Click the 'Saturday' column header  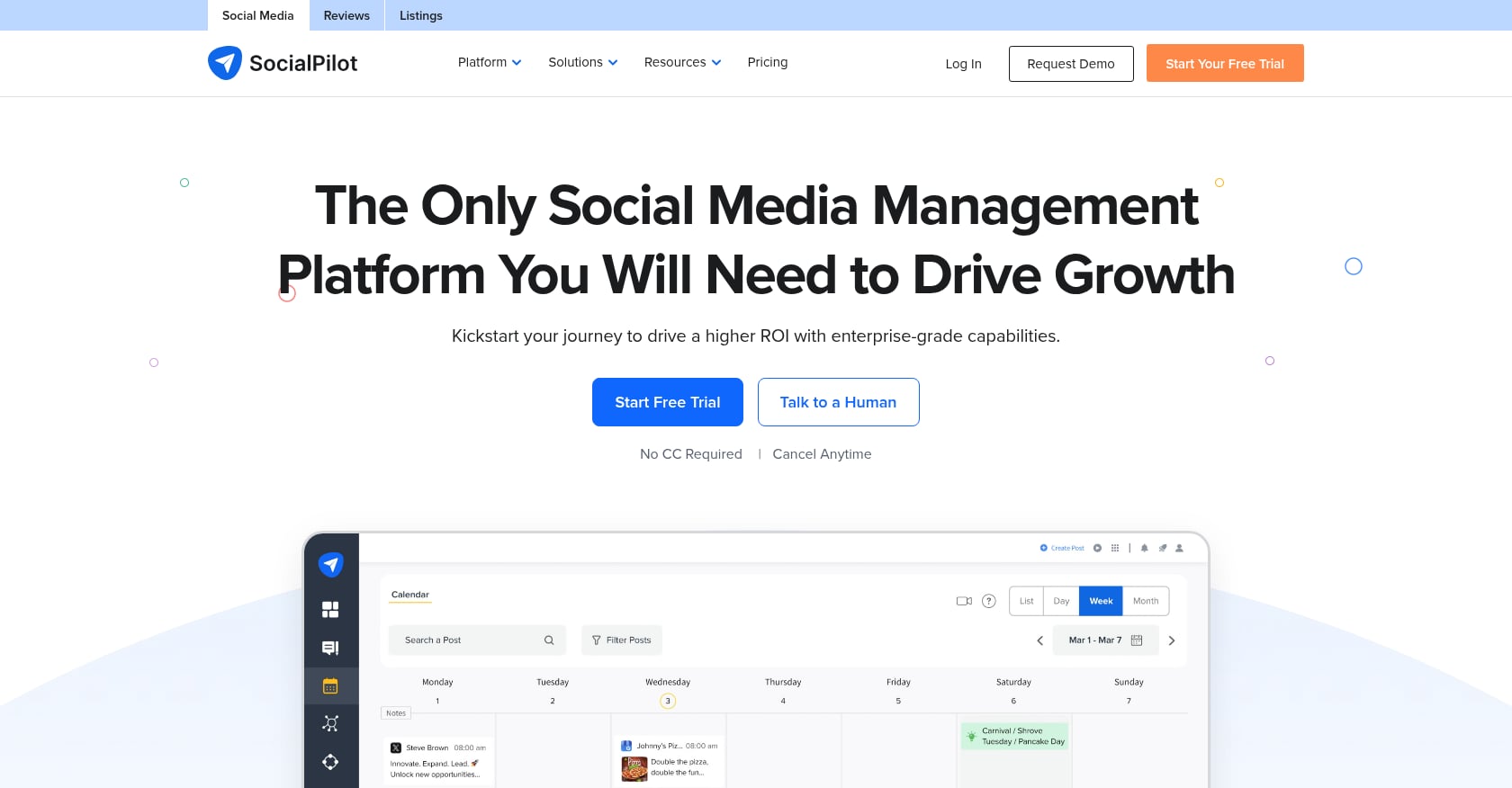pos(1013,682)
